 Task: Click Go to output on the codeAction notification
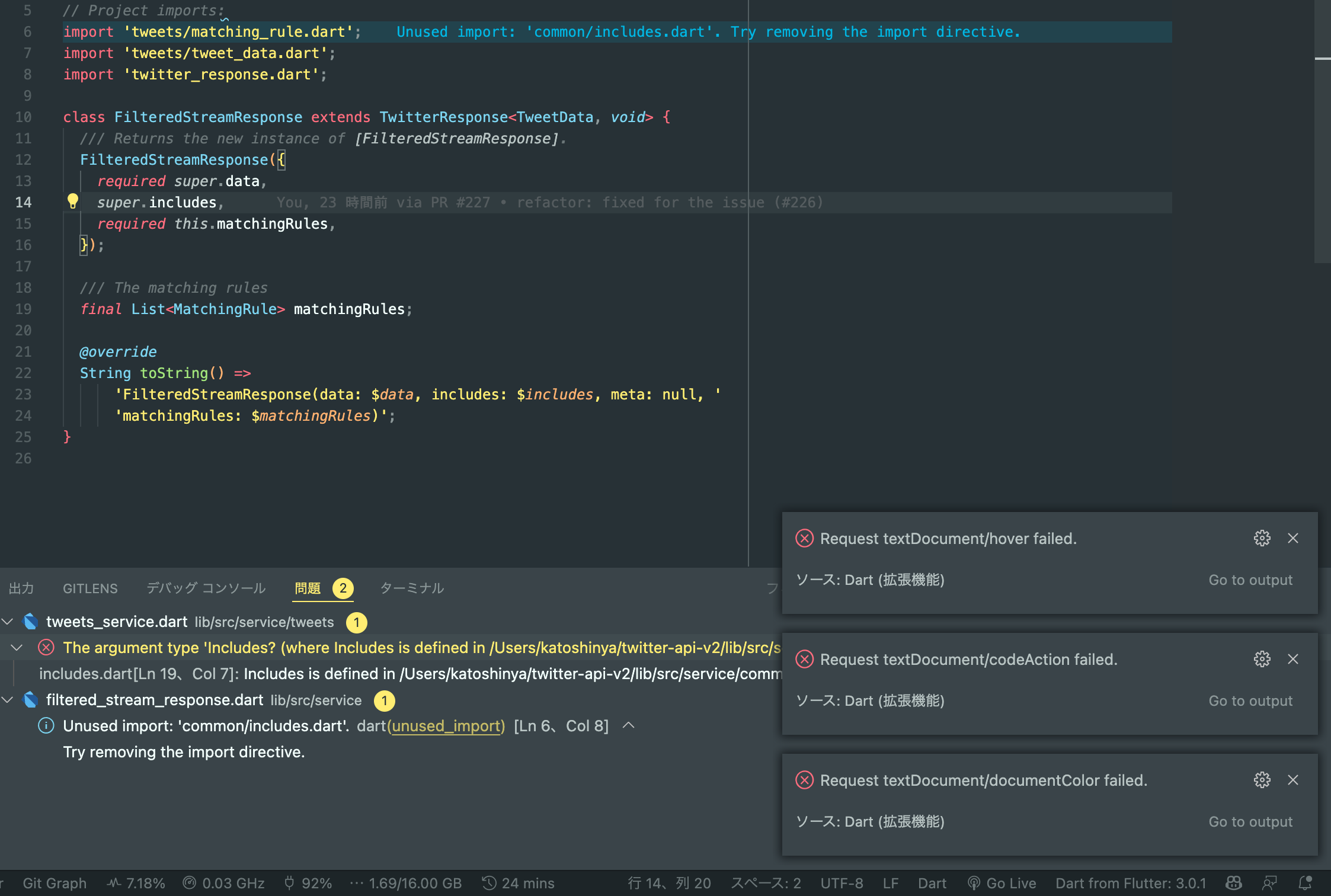click(1250, 700)
